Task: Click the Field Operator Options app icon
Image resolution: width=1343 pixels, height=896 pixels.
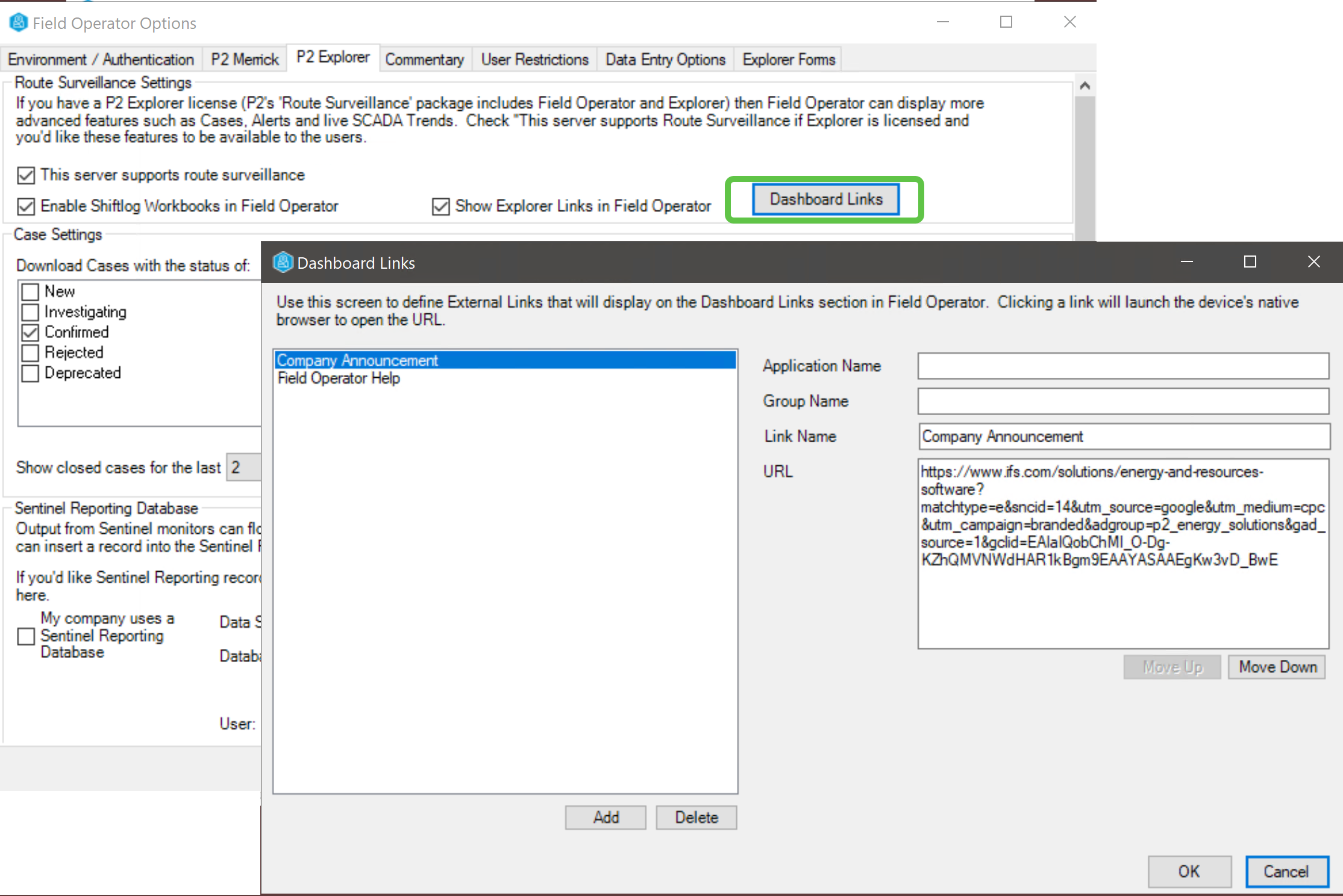Action: (x=18, y=23)
